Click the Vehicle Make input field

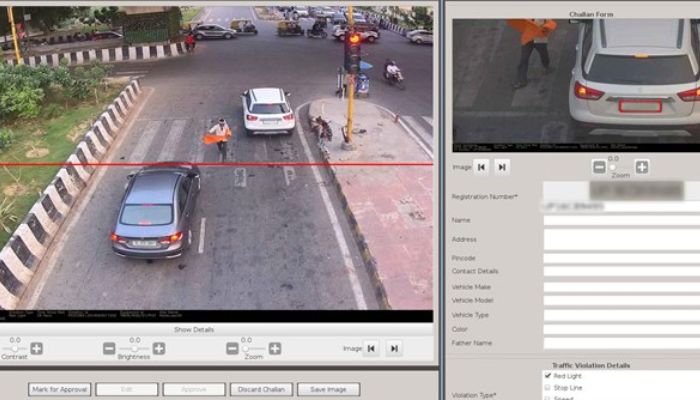pos(621,287)
